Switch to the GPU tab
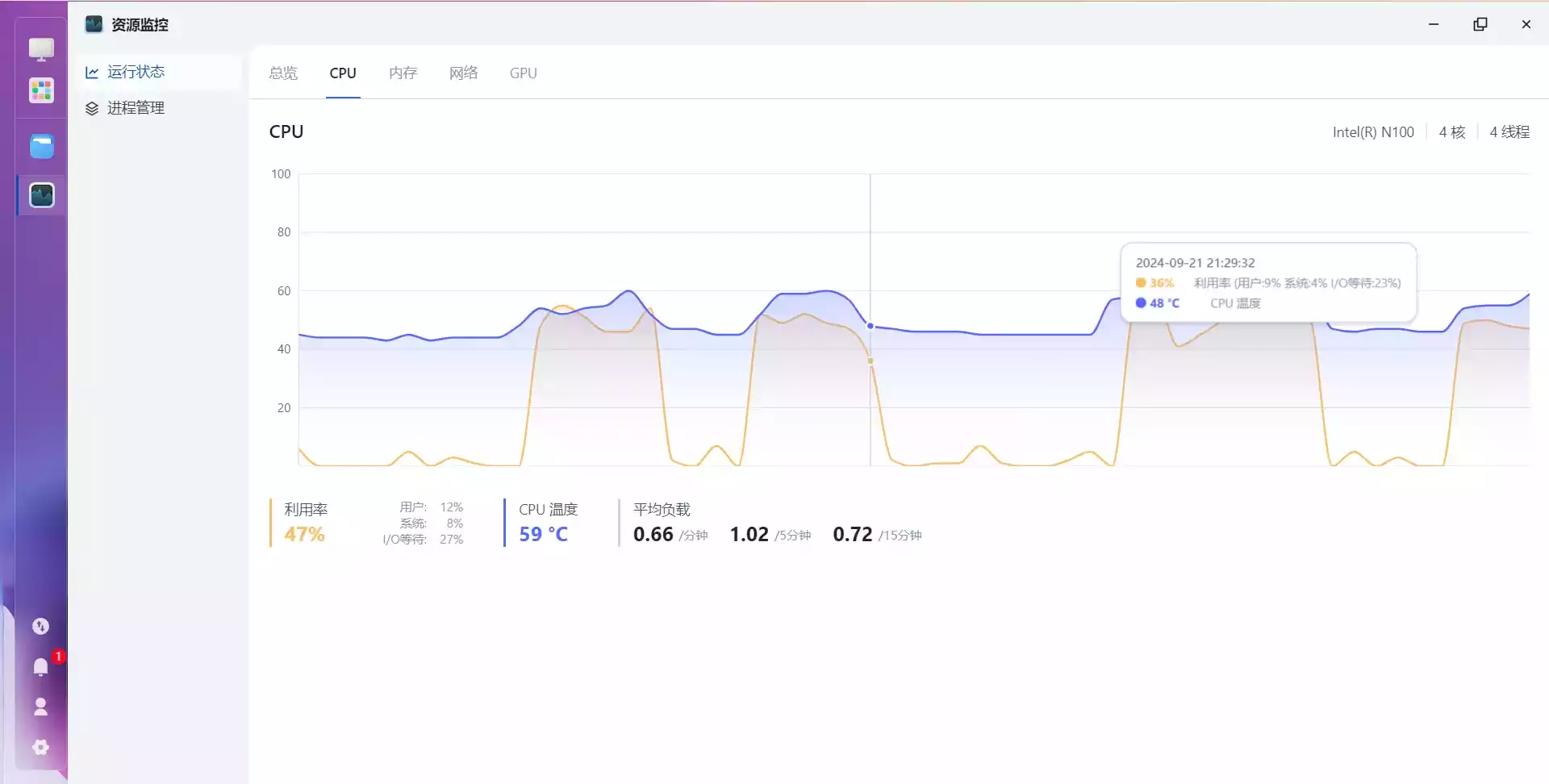Image resolution: width=1549 pixels, height=784 pixels. tap(523, 73)
